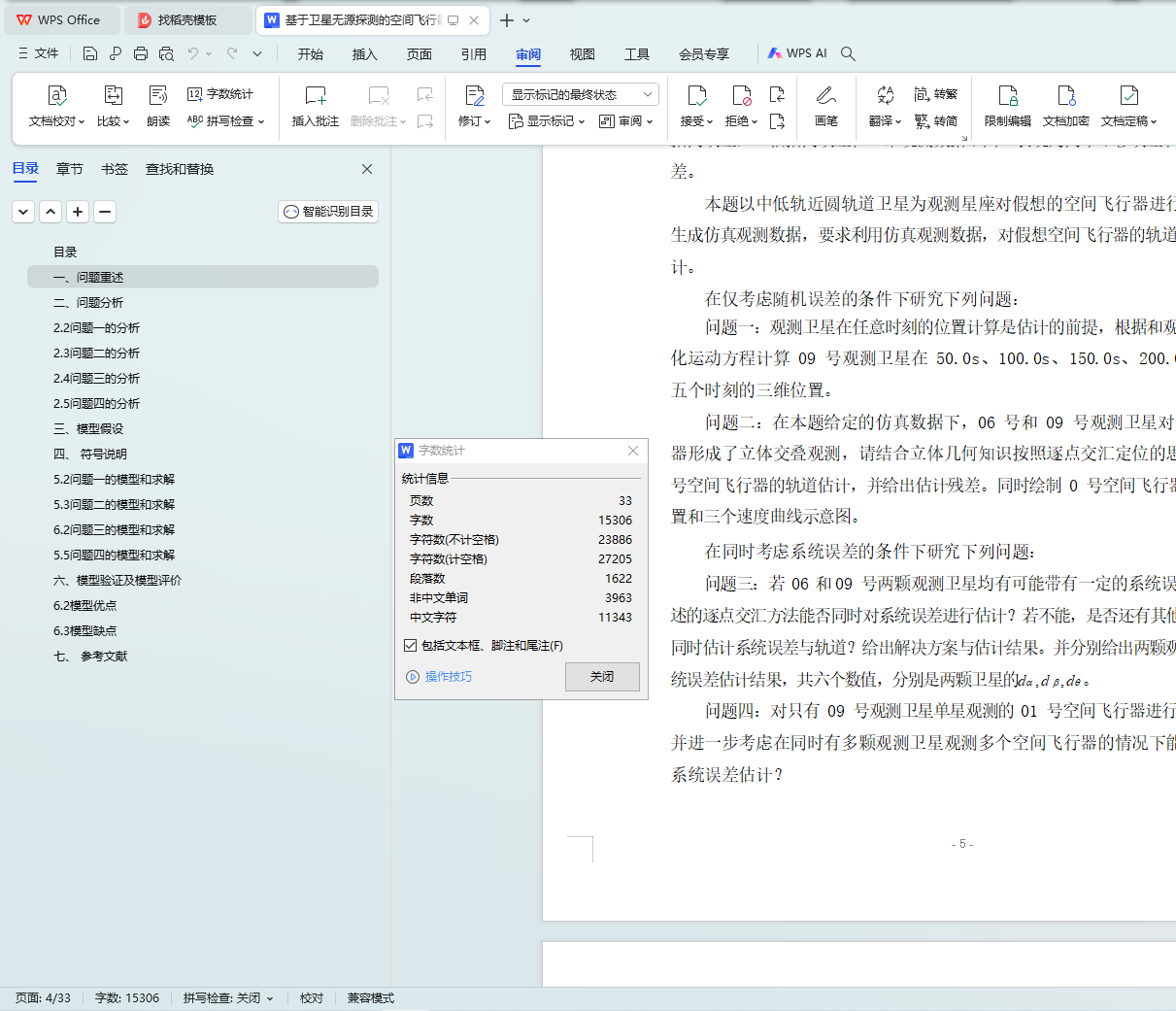
Task: Click the search magnifier icon
Action: point(848,53)
